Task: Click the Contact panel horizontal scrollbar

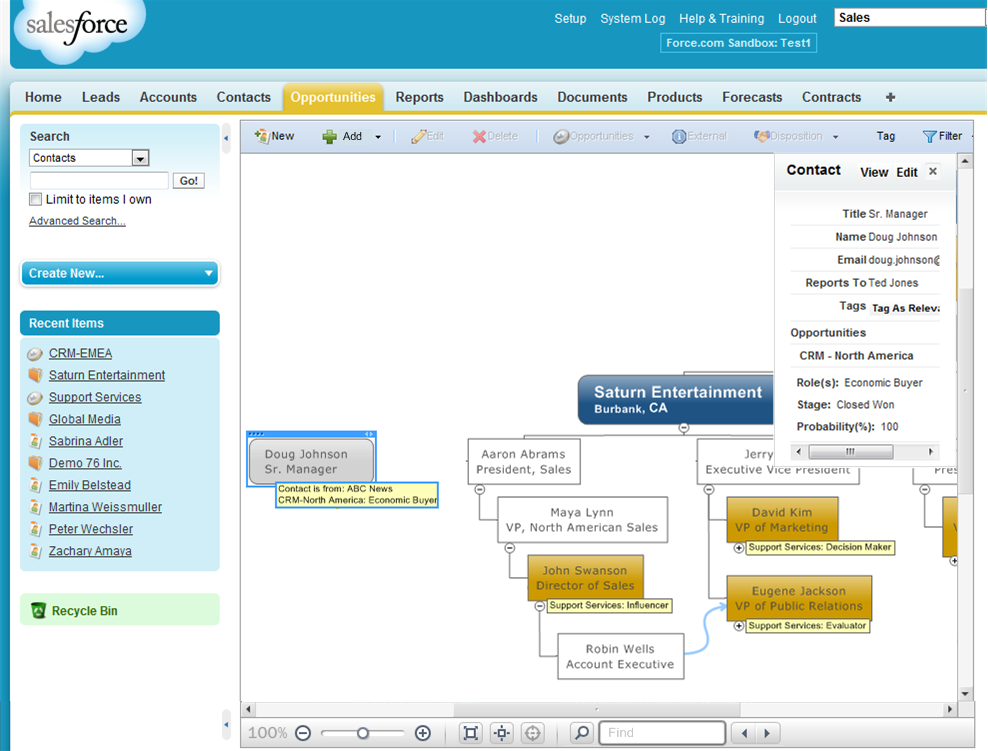Action: pos(851,451)
